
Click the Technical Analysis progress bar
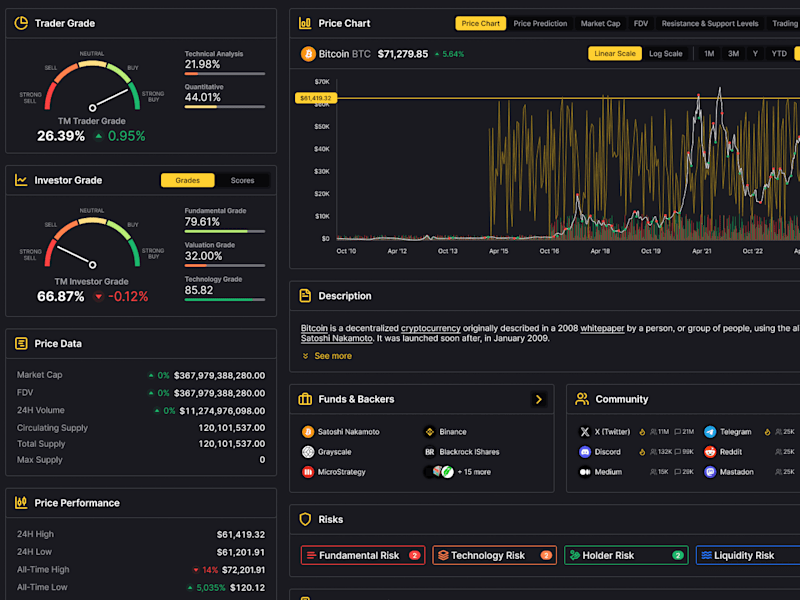pos(224,74)
